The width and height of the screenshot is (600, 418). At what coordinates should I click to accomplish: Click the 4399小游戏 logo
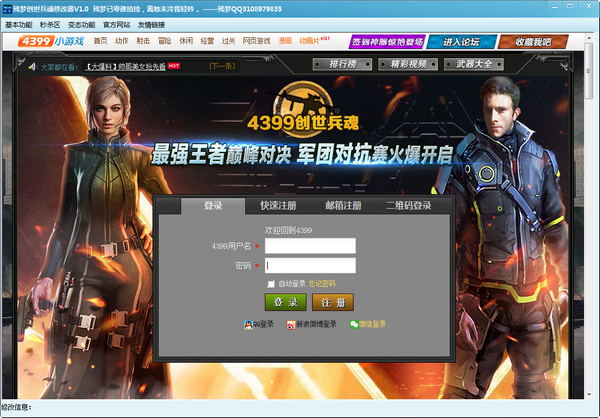(x=51, y=41)
